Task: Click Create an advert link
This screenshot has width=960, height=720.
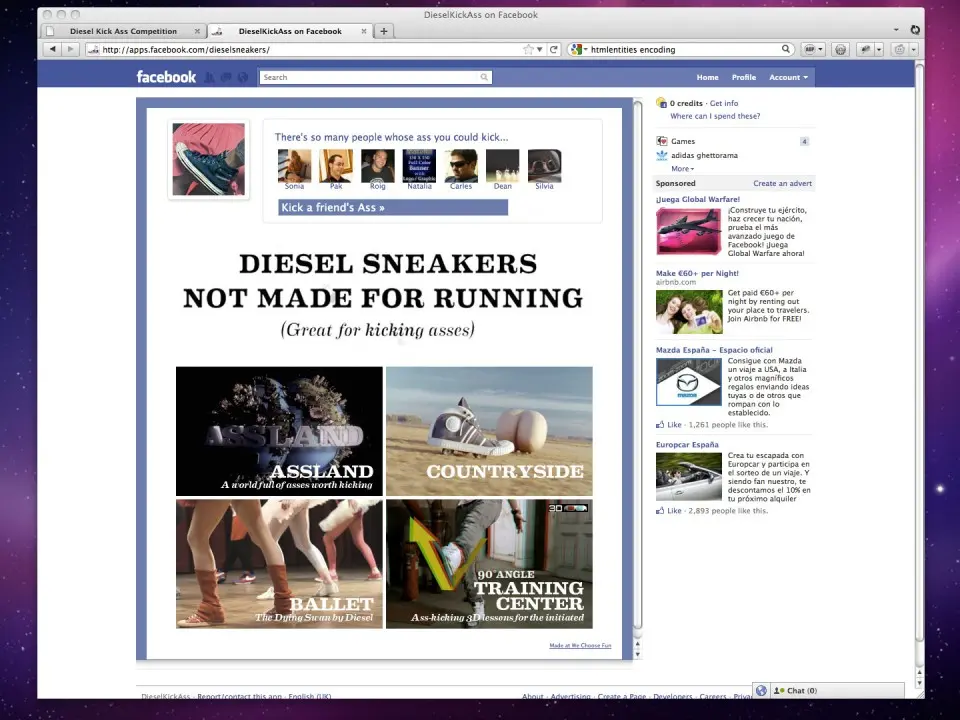Action: 782,184
